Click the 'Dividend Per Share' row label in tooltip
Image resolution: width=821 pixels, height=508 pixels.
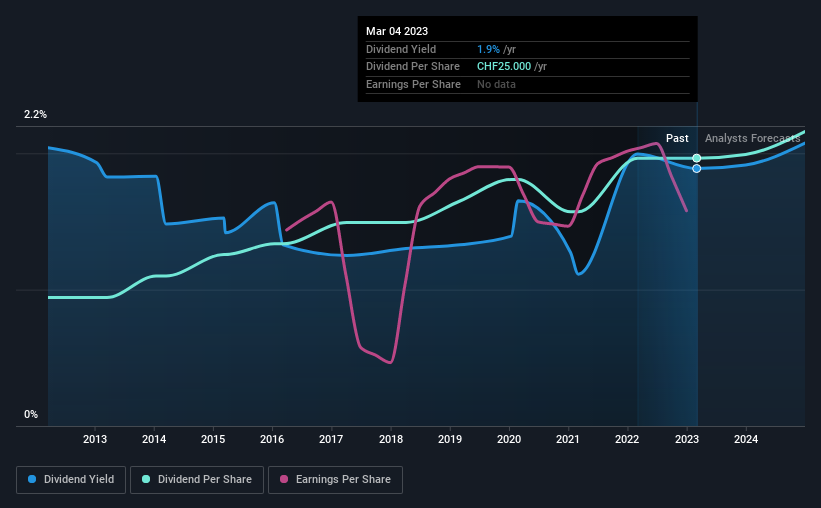tap(413, 67)
